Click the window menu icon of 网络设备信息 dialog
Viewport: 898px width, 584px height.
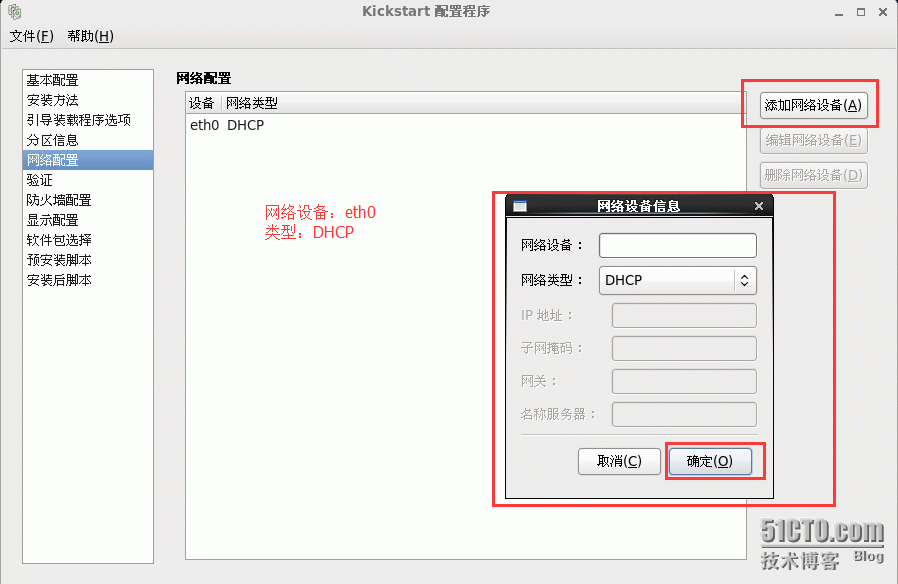(x=520, y=206)
